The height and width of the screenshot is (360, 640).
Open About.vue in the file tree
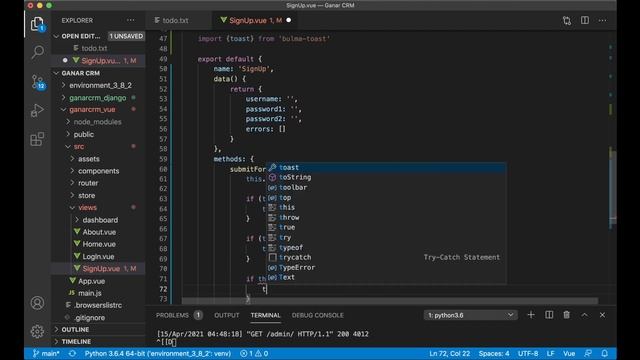coord(99,232)
